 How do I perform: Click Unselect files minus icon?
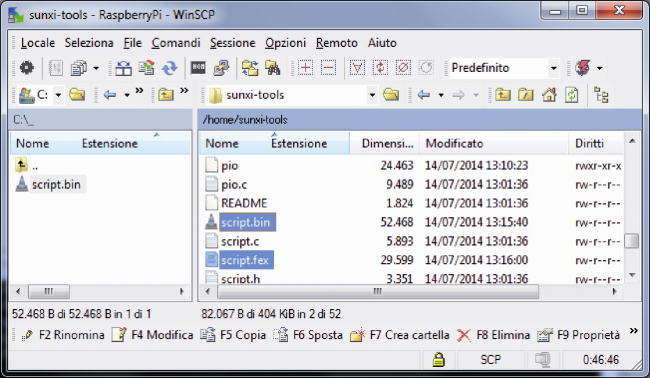(x=328, y=68)
